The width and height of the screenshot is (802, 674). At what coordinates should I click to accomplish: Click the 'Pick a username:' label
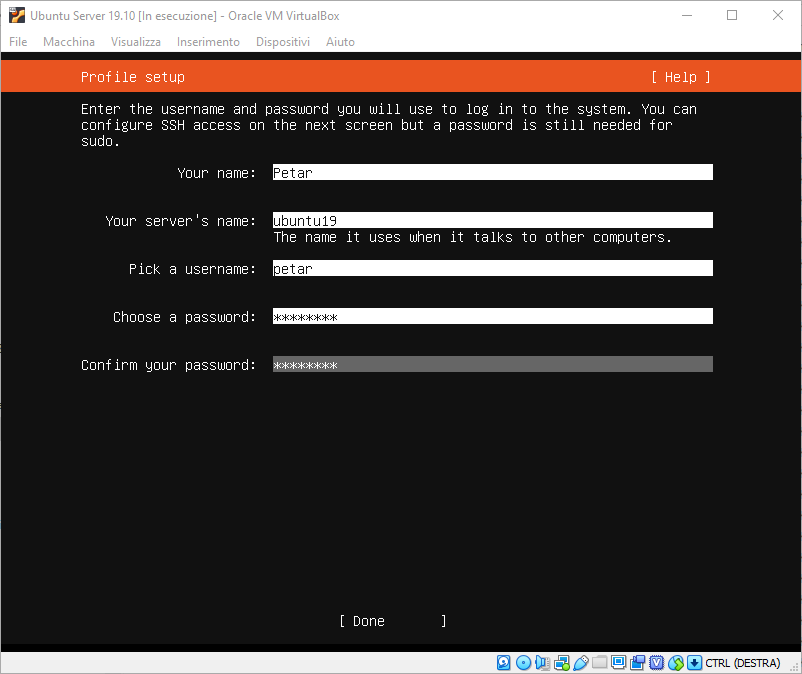click(192, 269)
